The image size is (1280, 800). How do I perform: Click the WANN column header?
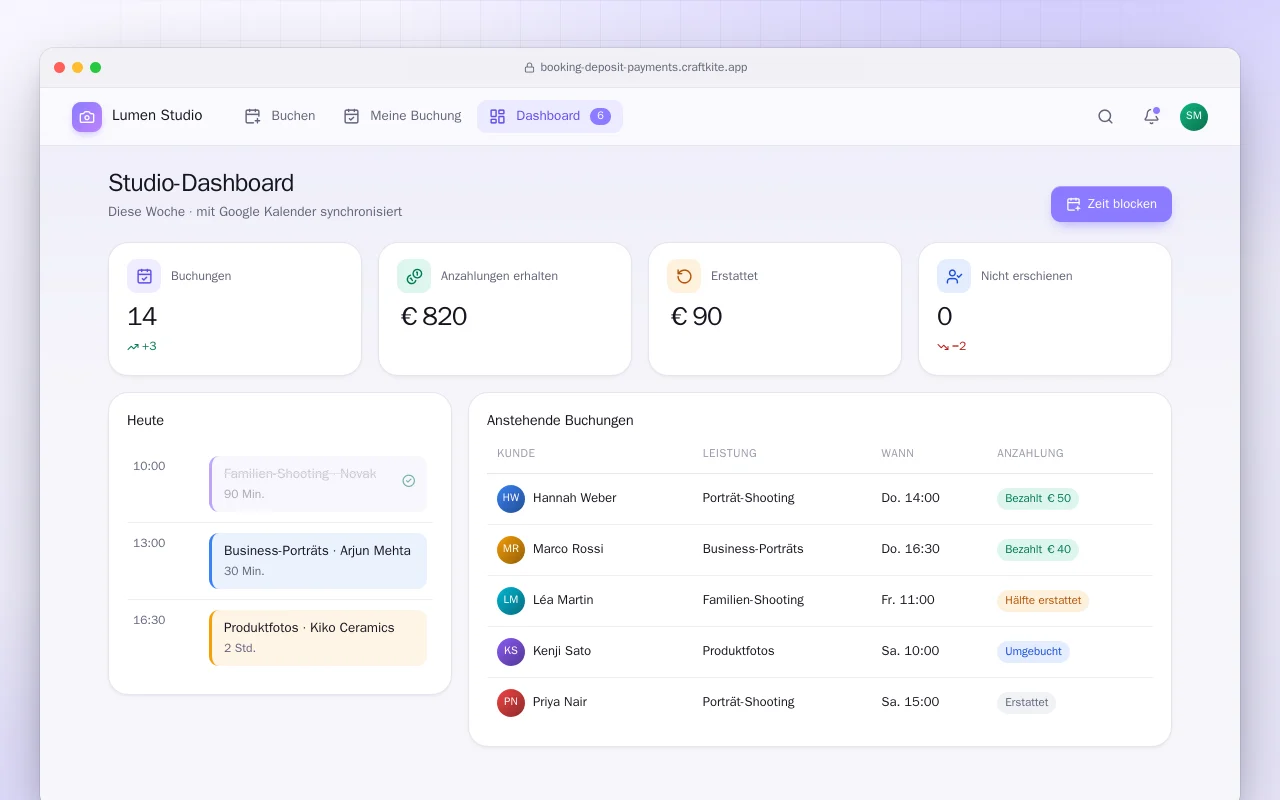click(x=898, y=454)
